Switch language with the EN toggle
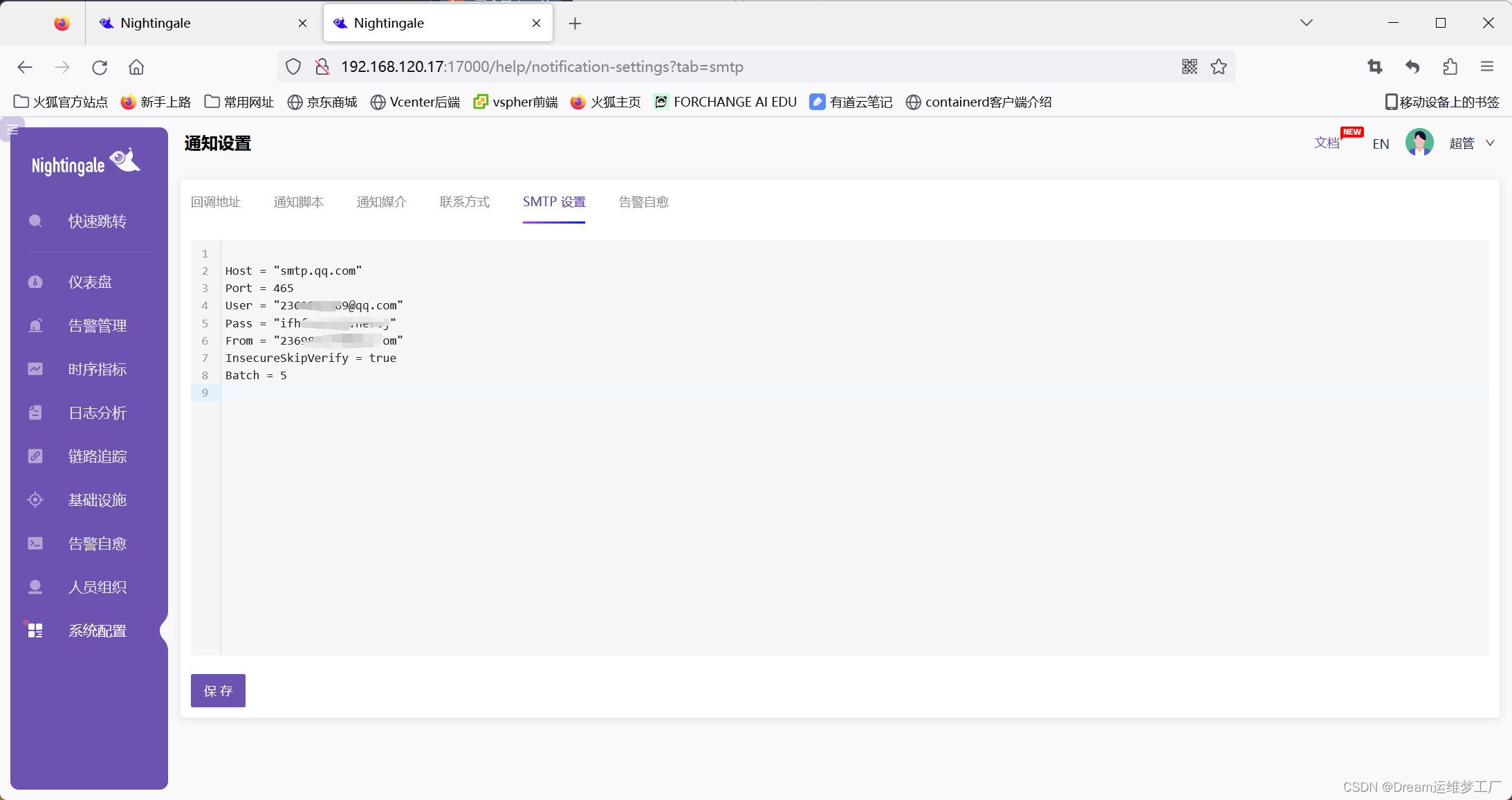1512x800 pixels. tap(1381, 144)
